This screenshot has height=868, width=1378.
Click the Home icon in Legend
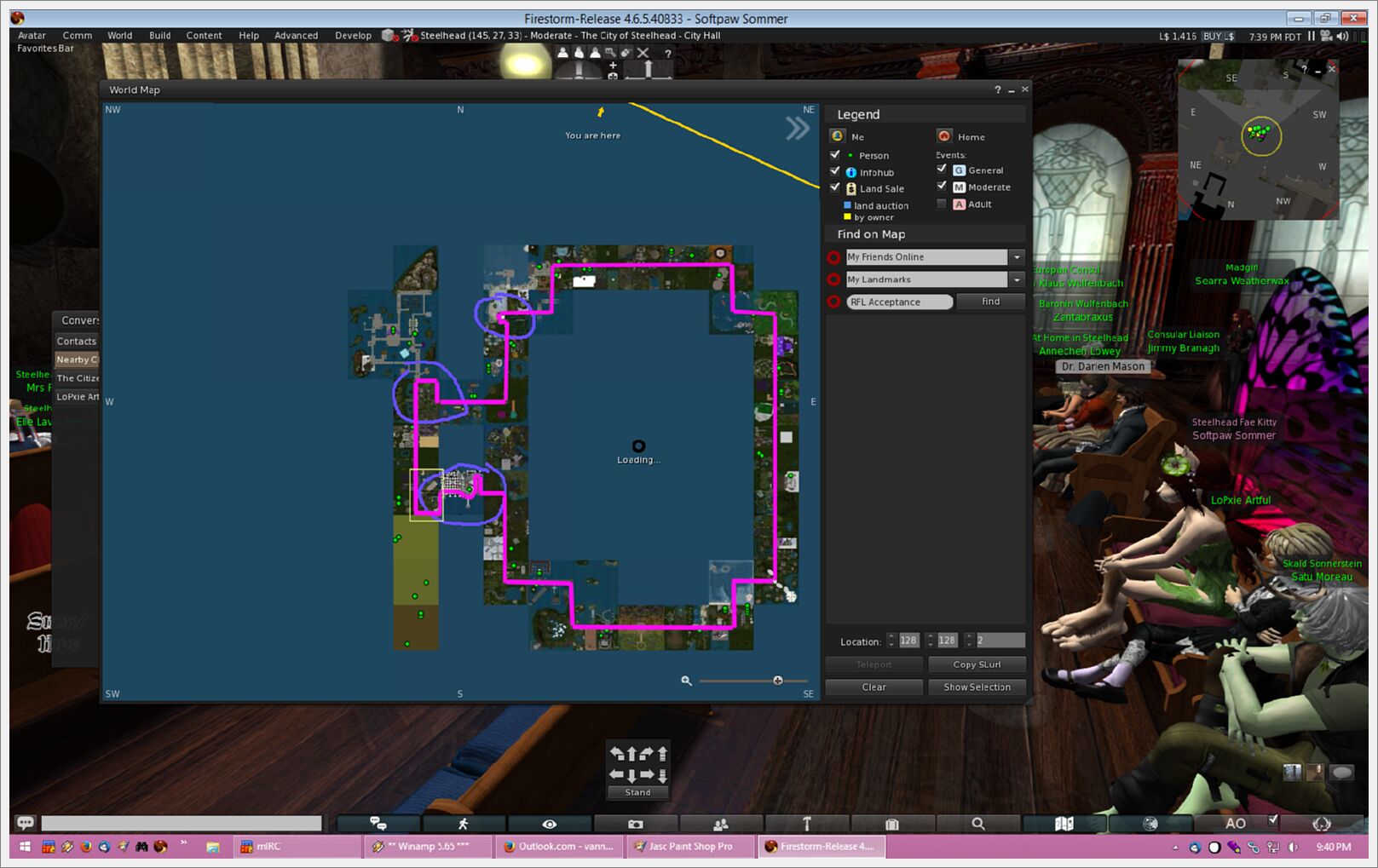click(x=944, y=136)
